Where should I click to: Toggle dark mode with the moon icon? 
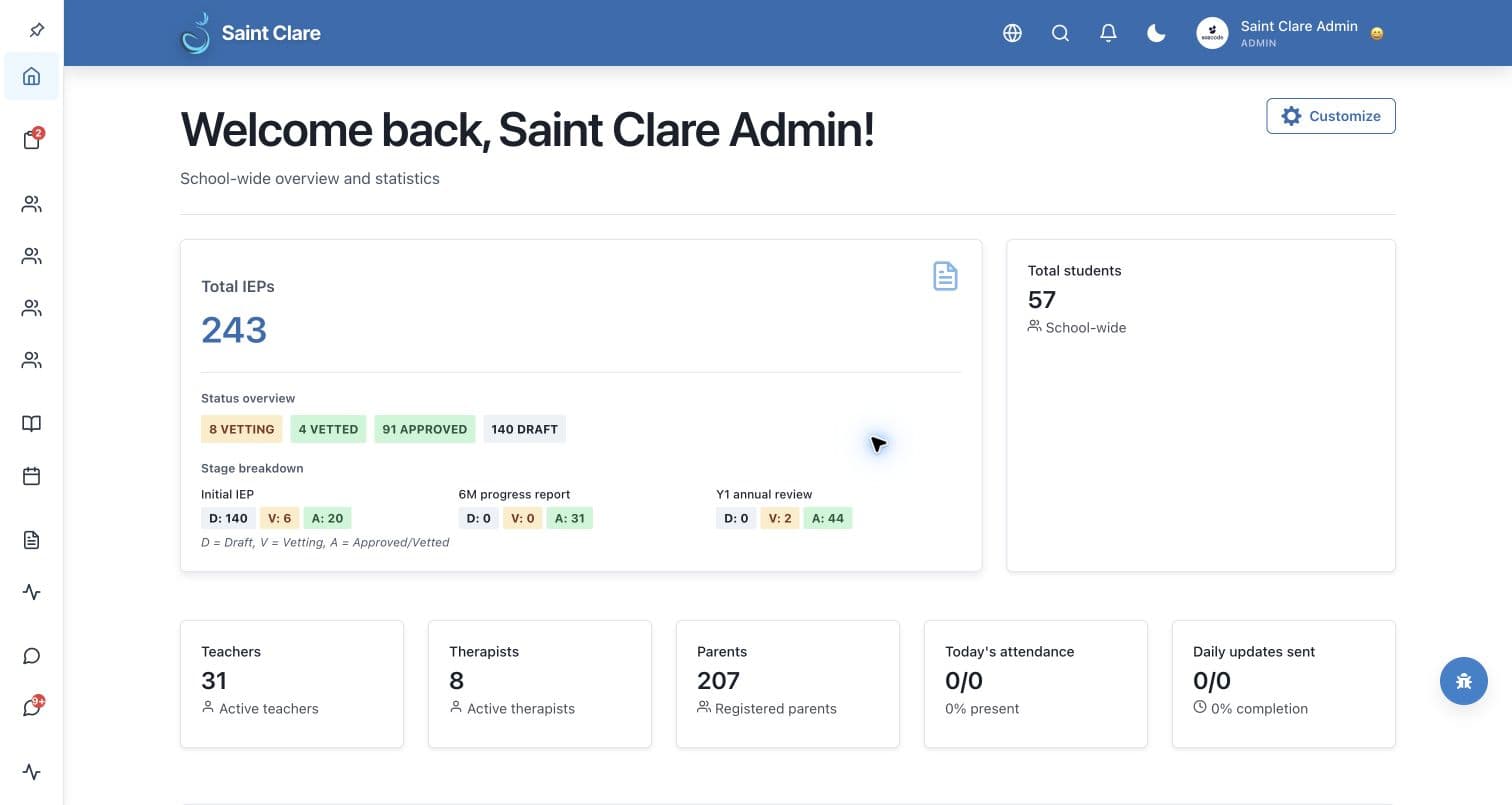1156,33
